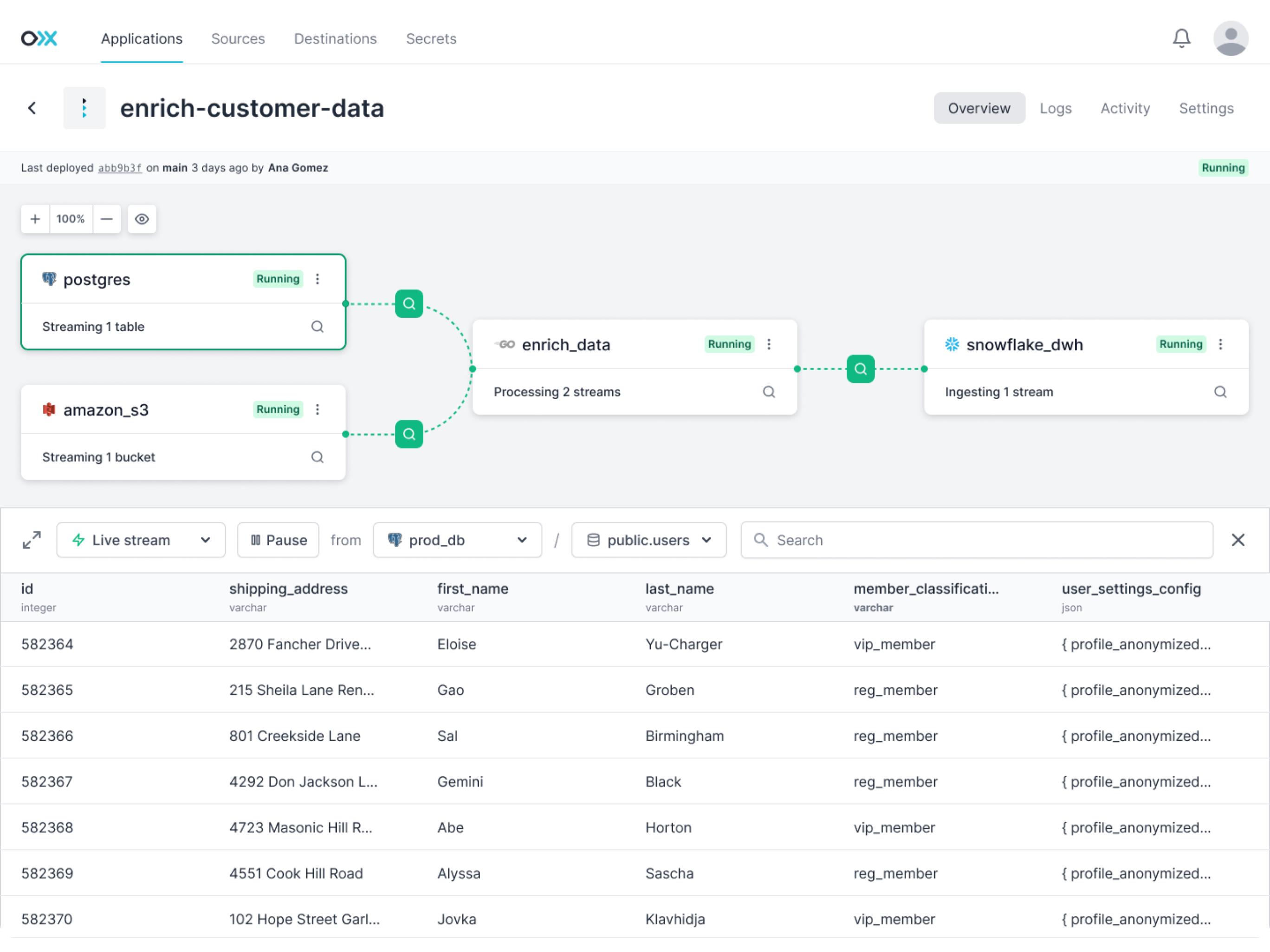Click the Go icon on enrich_data node

click(x=505, y=344)
